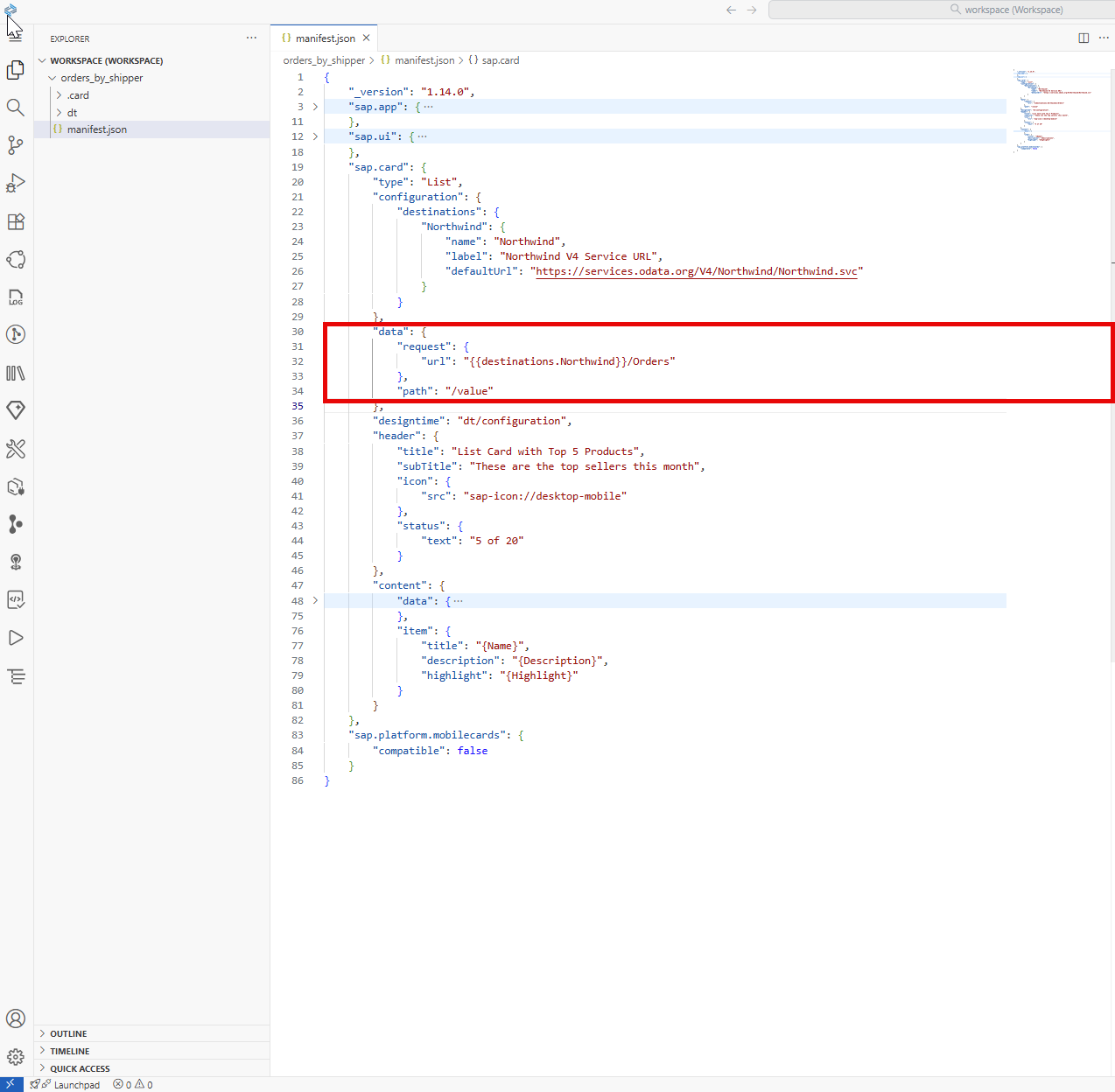Viewport: 1115px width, 1092px height.
Task: Click the circular three-node graph icon
Action: [16, 260]
